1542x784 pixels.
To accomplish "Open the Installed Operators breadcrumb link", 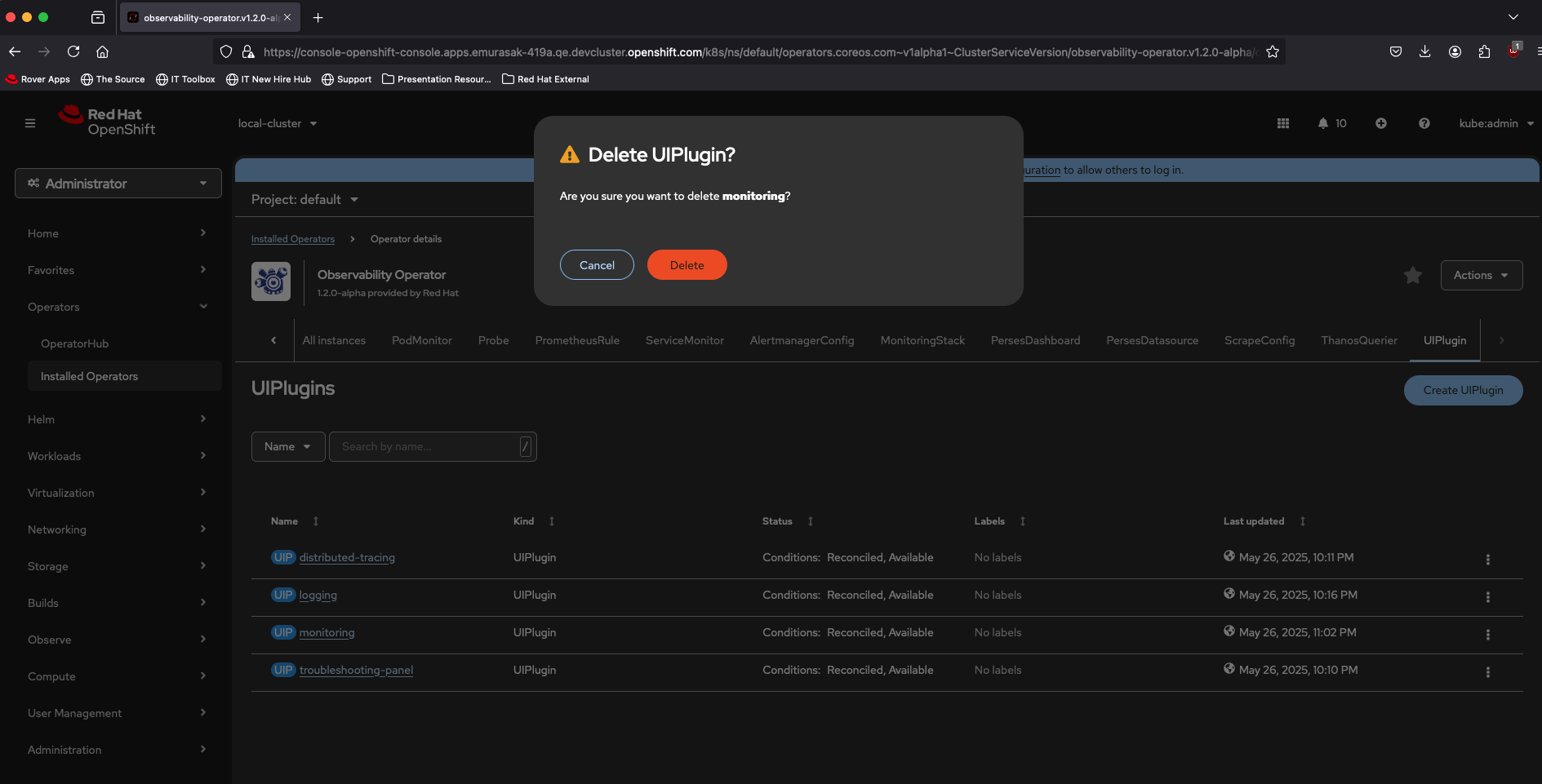I will click(293, 239).
